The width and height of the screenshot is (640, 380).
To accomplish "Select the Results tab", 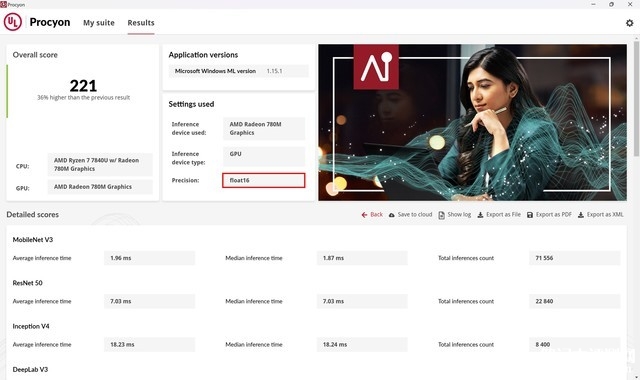I will [x=141, y=23].
